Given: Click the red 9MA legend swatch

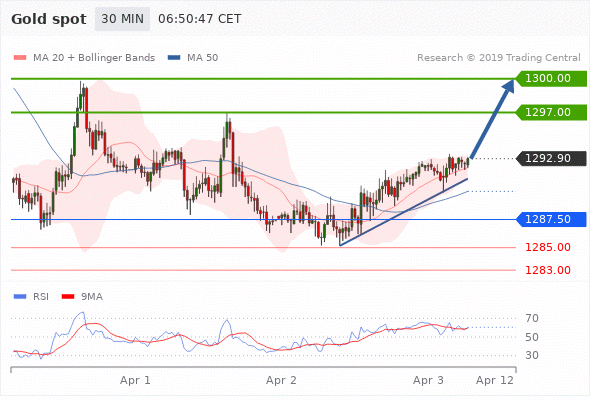Looking at the screenshot, I should pos(68,297).
